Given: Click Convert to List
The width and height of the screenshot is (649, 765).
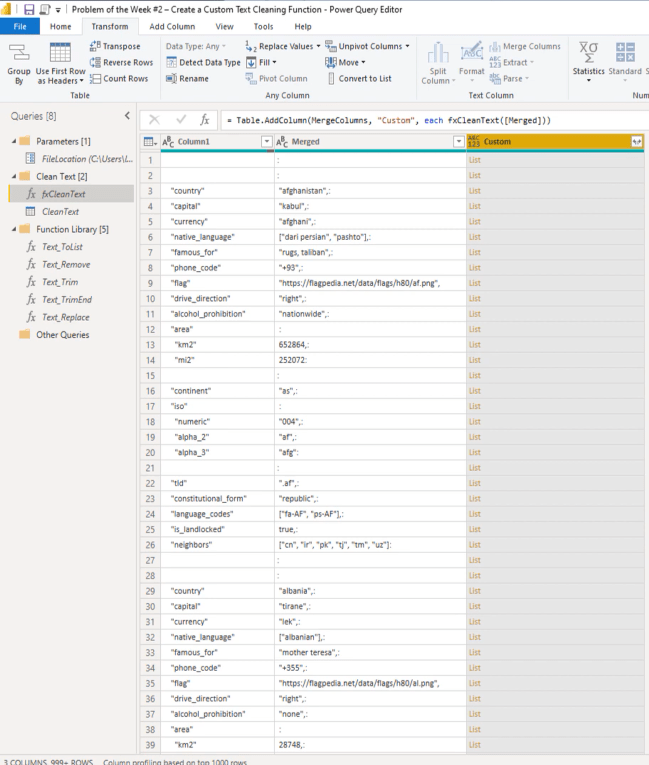Looking at the screenshot, I should tap(360, 78).
